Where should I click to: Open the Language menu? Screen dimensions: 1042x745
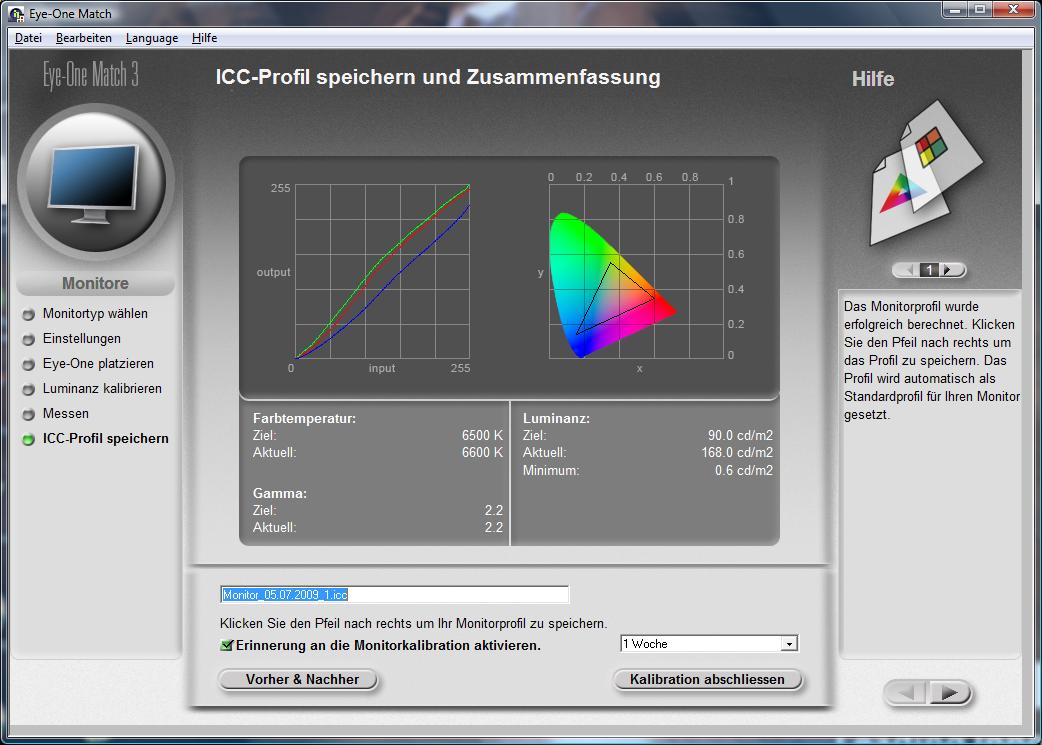152,38
